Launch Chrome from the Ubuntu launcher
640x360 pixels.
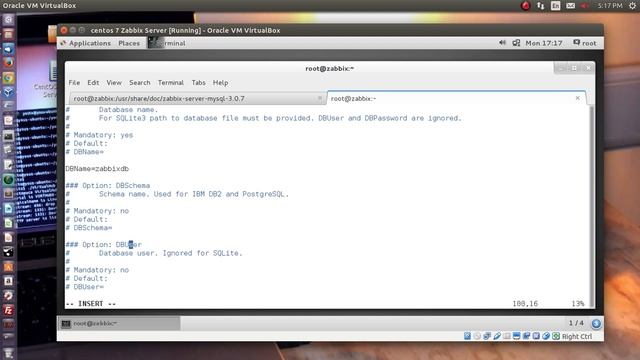(9, 78)
